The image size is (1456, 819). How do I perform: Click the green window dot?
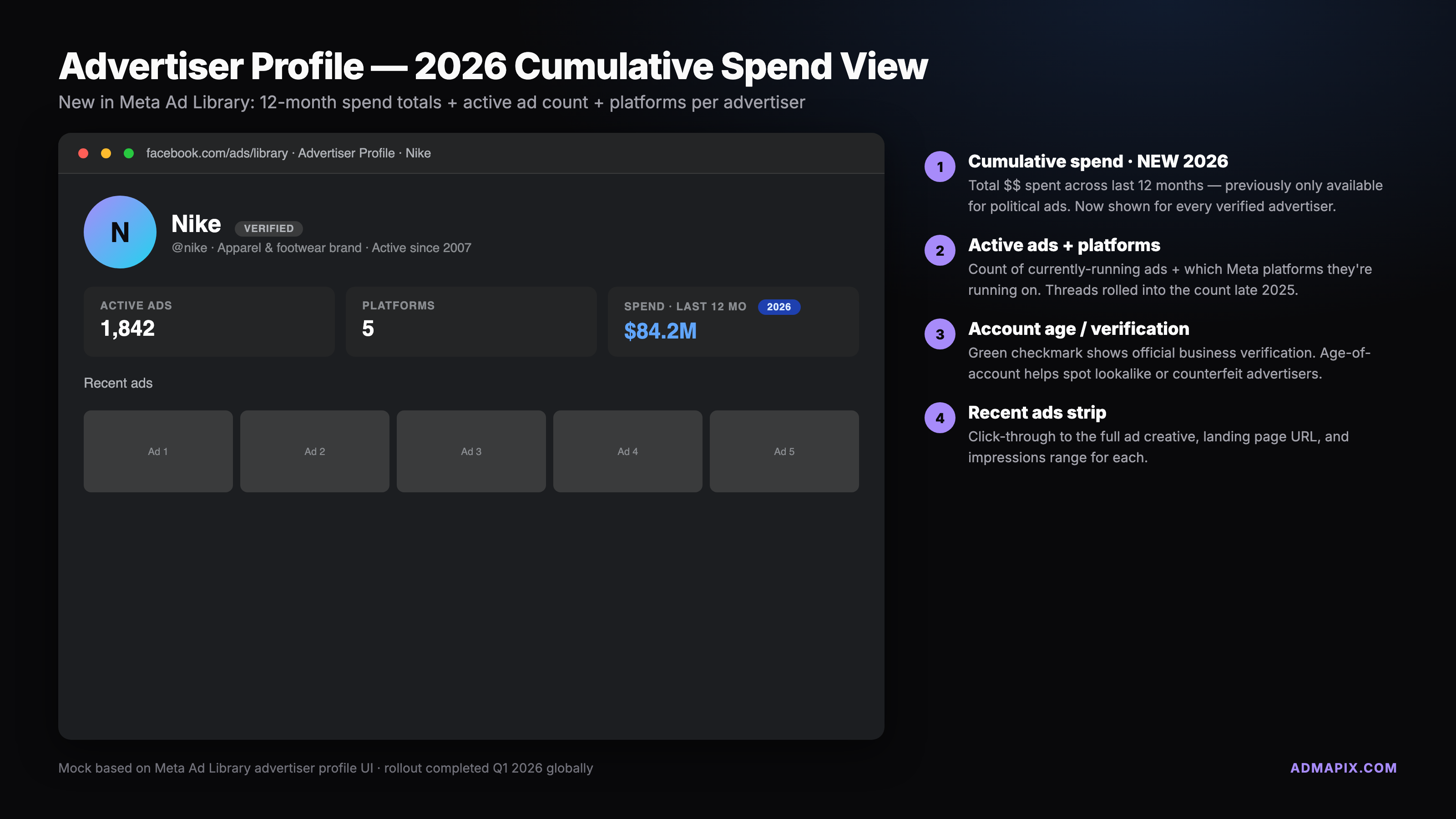pyautogui.click(x=129, y=153)
